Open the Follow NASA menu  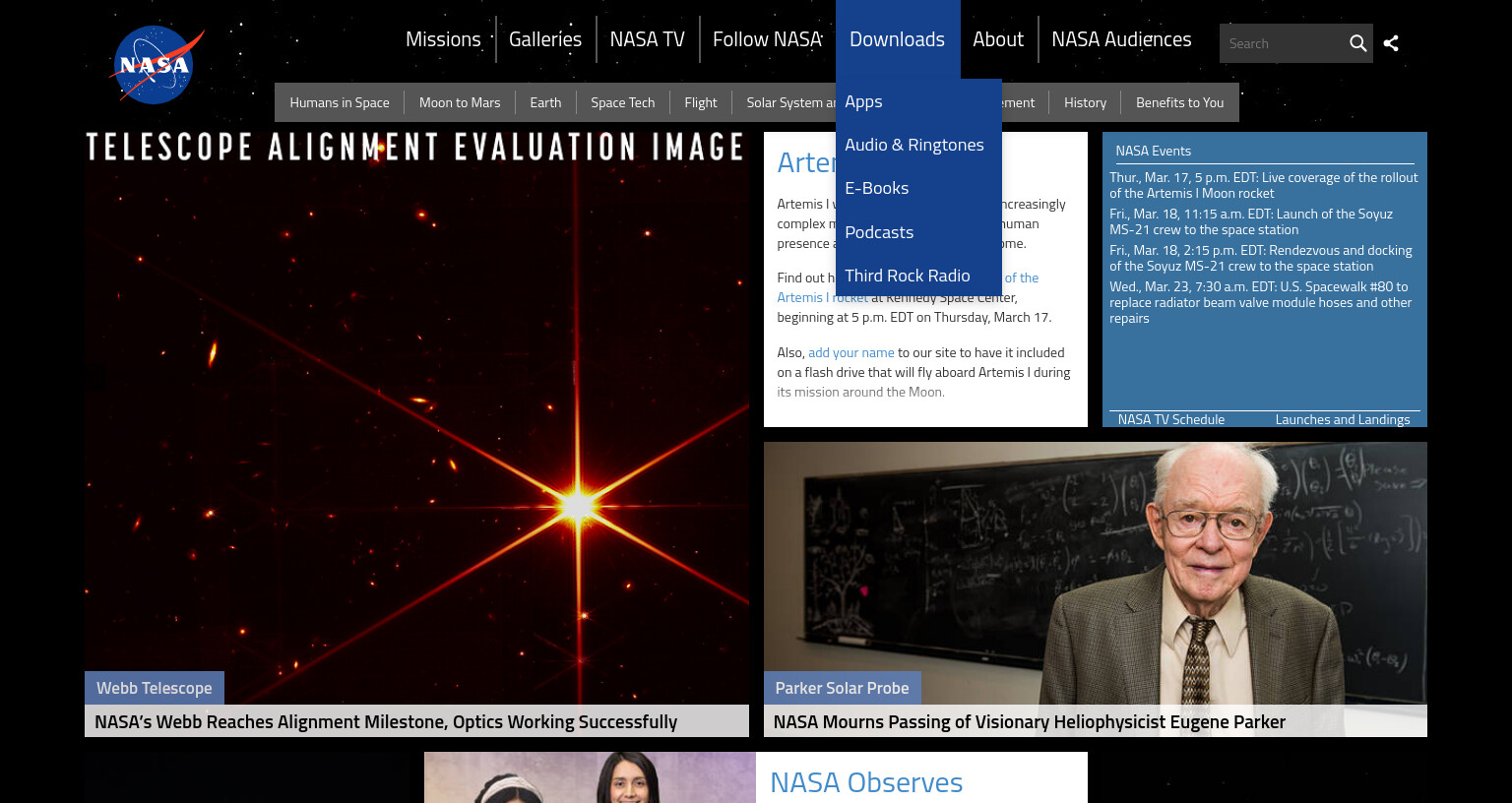coord(767,39)
